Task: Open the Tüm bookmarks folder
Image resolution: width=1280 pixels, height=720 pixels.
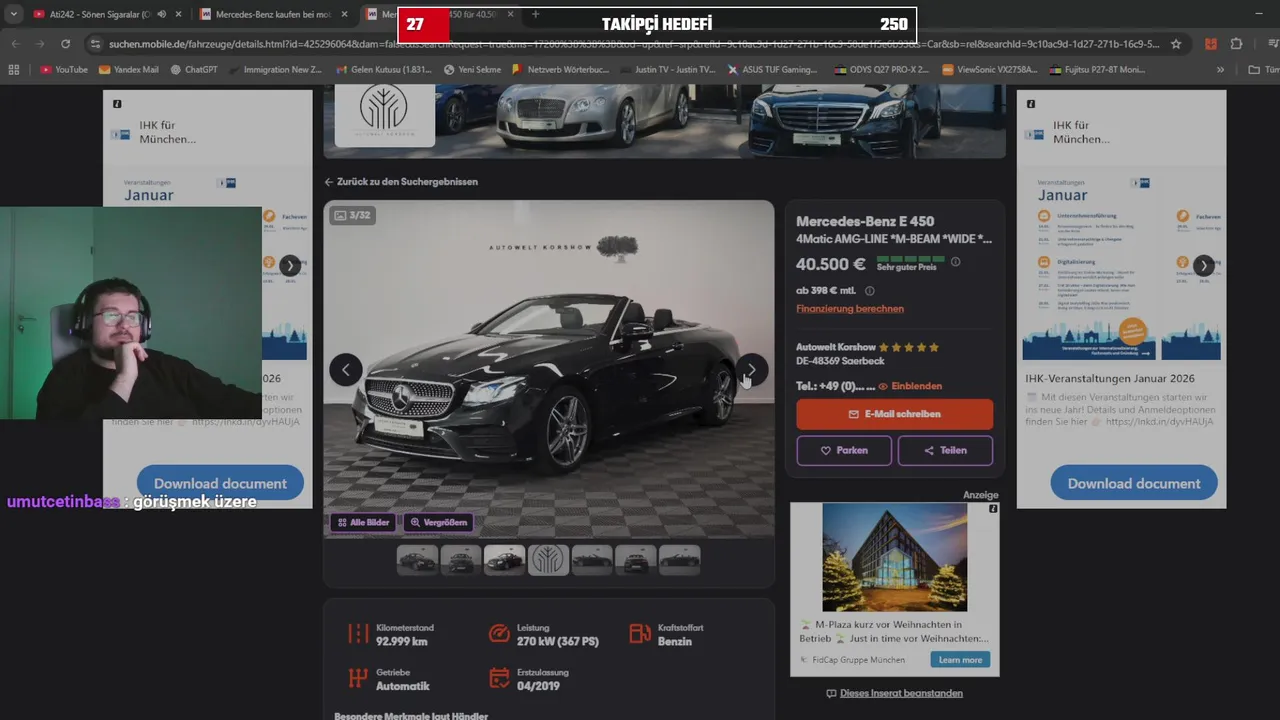Action: (1264, 70)
